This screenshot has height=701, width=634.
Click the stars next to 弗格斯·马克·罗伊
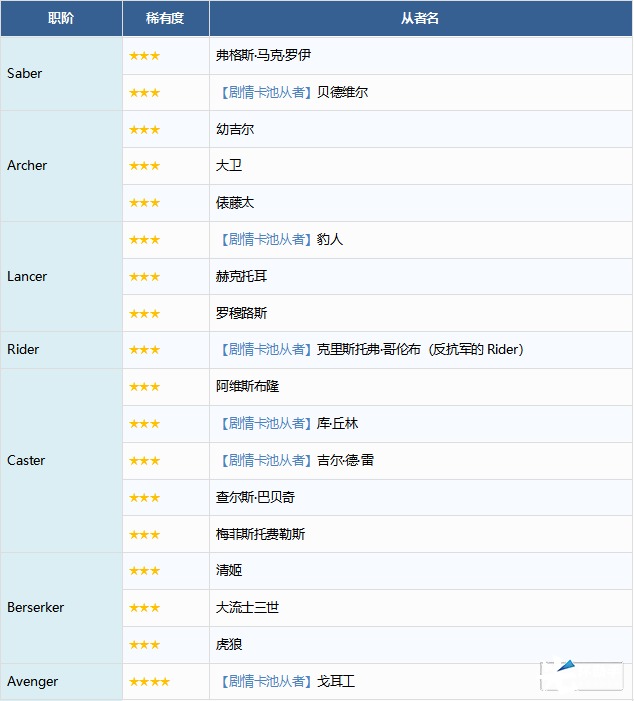144,56
